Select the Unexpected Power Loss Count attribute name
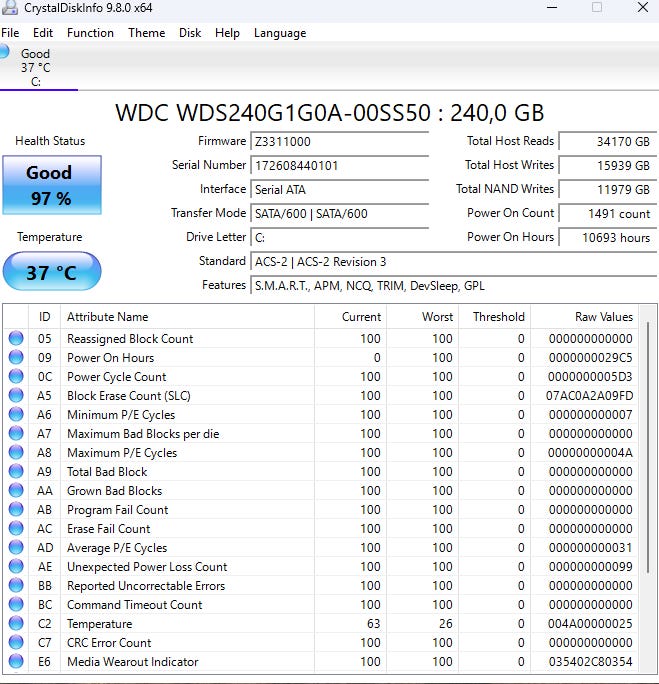Viewport: 659px width, 684px height. pos(147,567)
